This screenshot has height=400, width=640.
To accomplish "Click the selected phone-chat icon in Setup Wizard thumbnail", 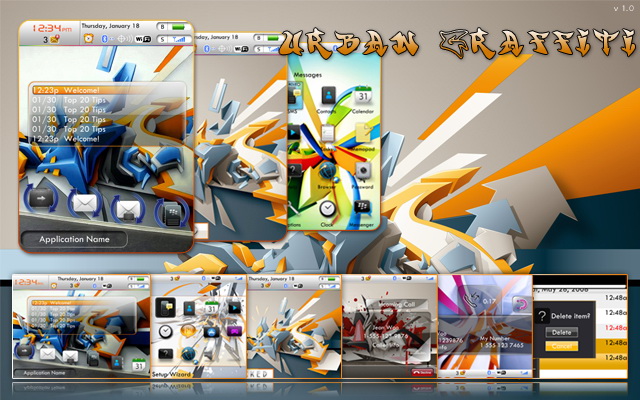I will [165, 307].
